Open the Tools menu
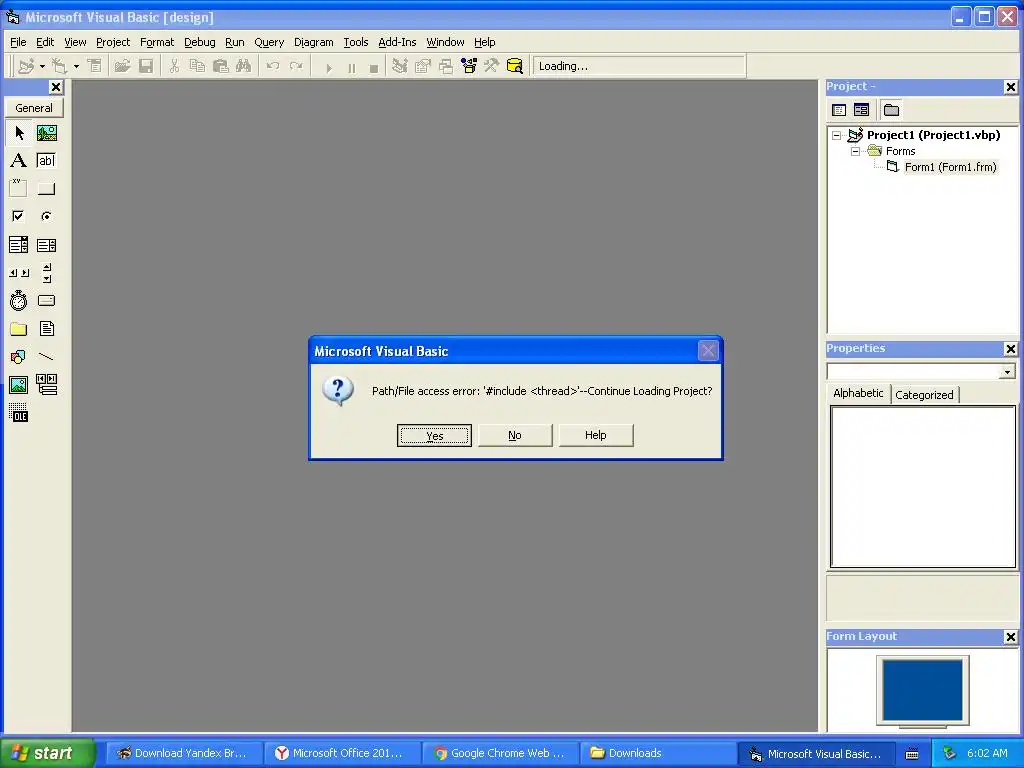1024x768 pixels. coord(355,42)
